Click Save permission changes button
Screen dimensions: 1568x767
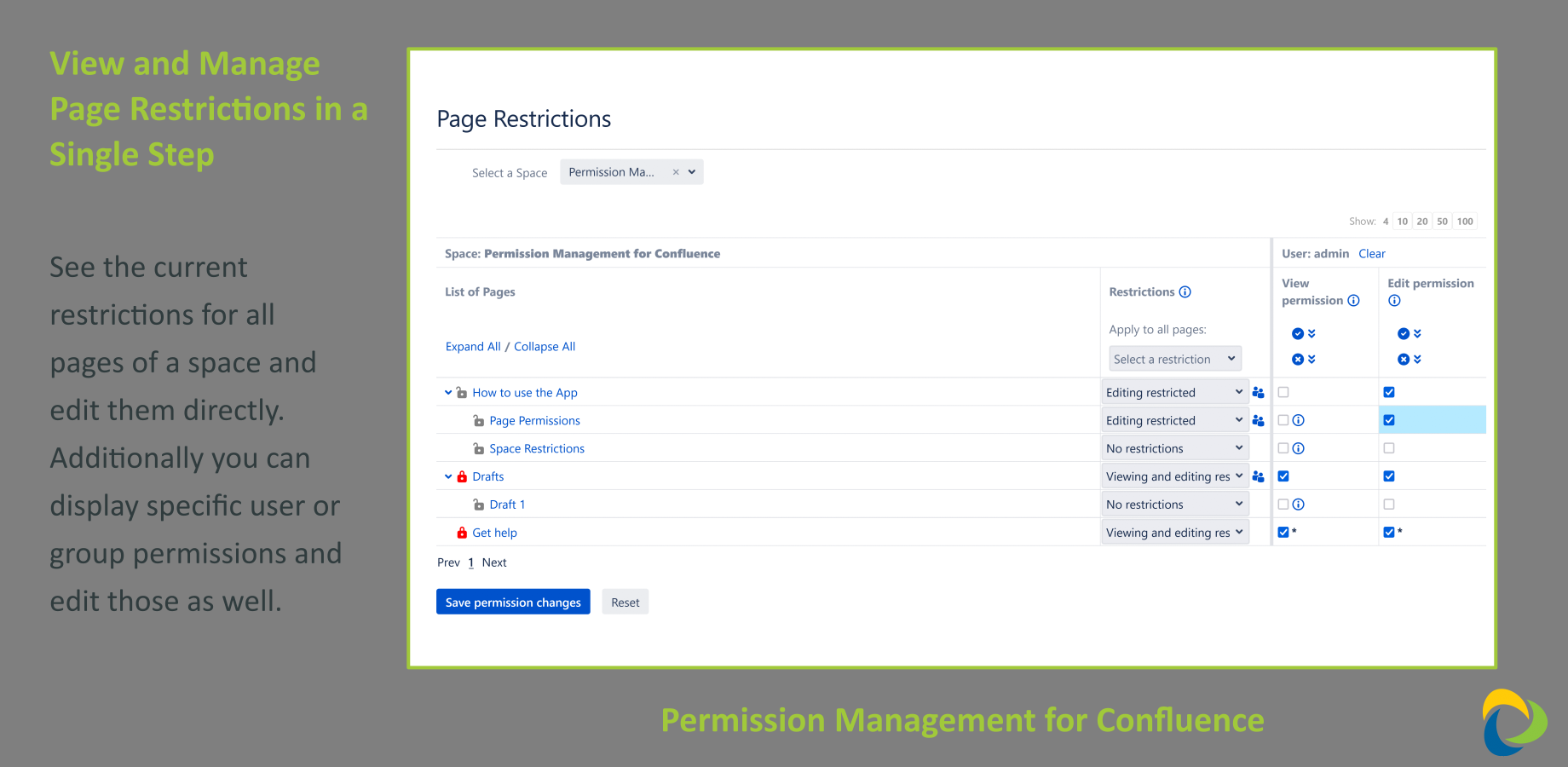(x=513, y=602)
